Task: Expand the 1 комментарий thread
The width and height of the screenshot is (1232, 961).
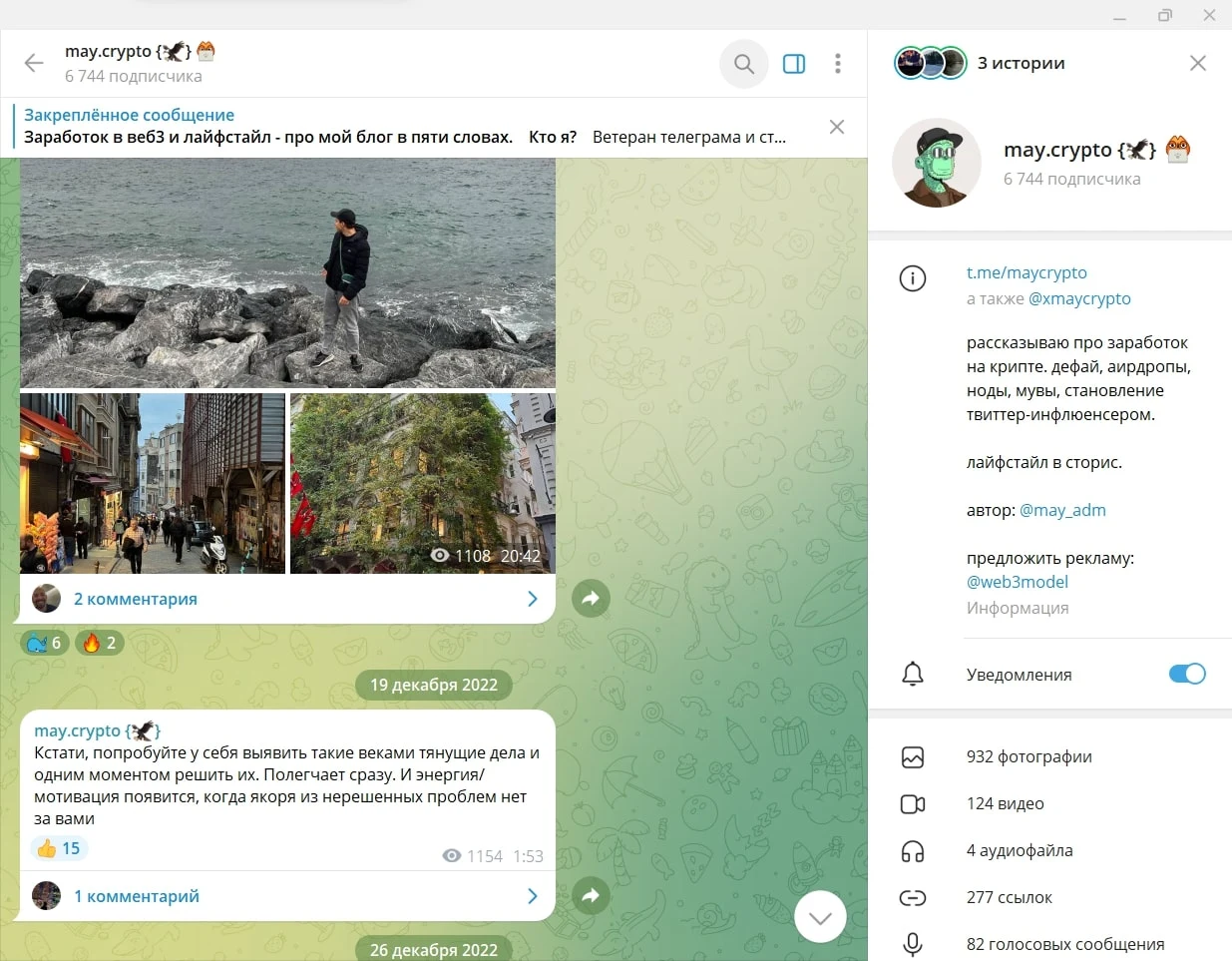Action: tap(287, 896)
